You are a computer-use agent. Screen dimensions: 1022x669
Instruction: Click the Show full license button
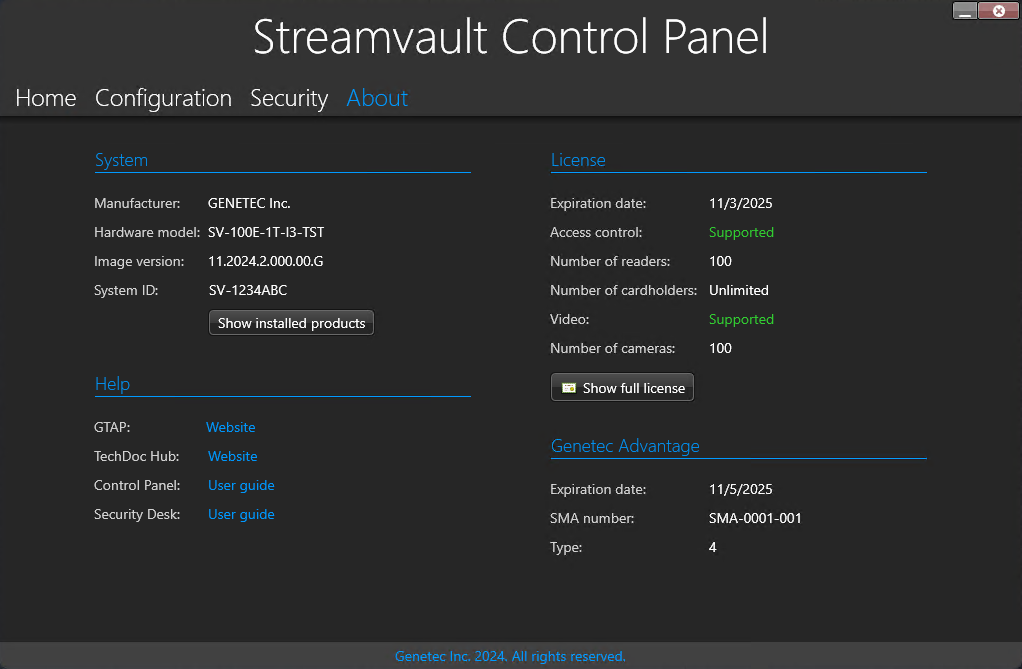[622, 387]
